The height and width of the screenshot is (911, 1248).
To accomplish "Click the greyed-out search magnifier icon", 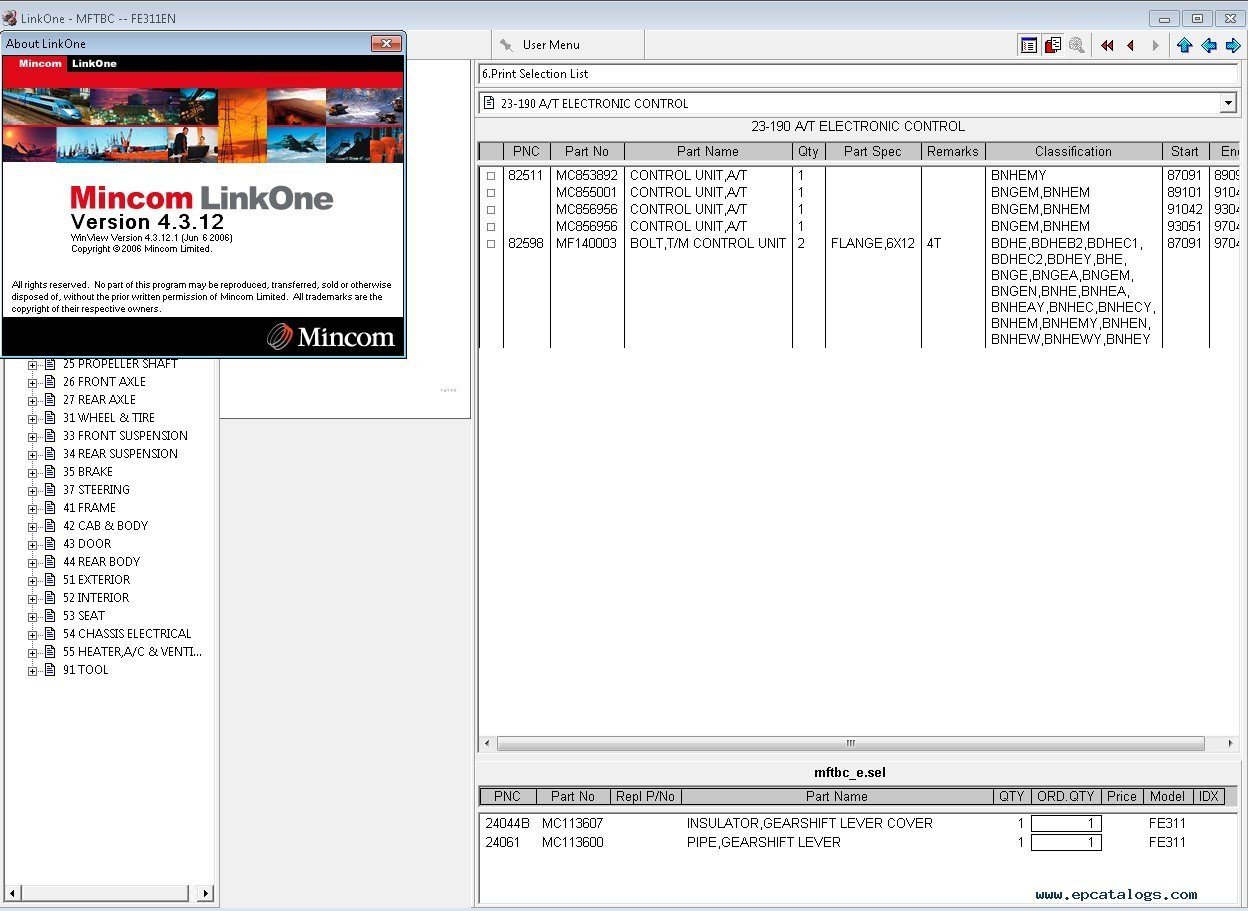I will (1077, 45).
